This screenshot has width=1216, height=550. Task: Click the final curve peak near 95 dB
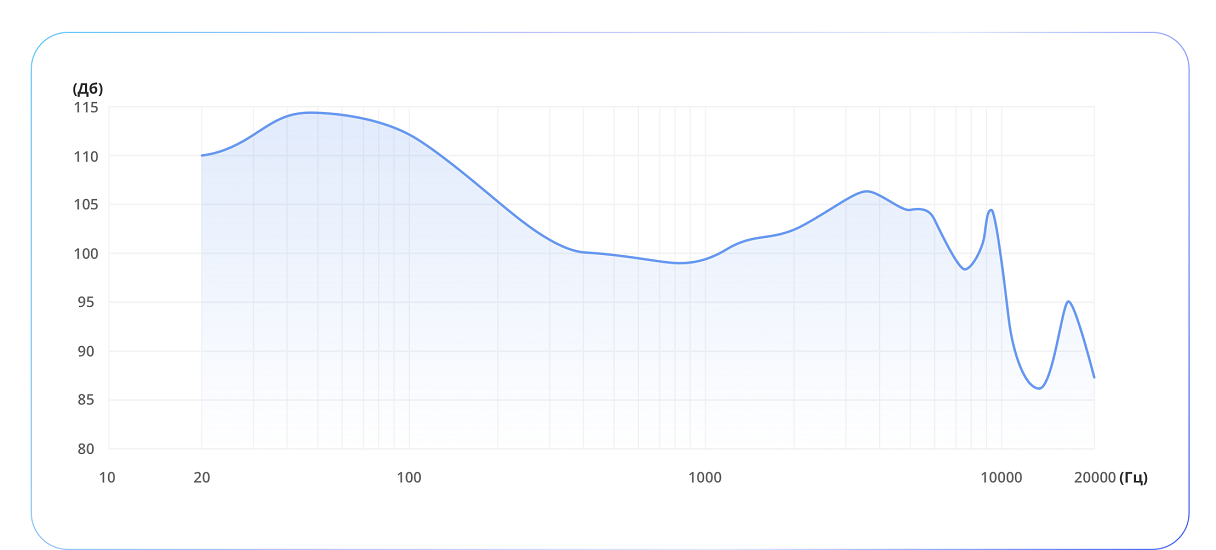pyautogui.click(x=1069, y=301)
